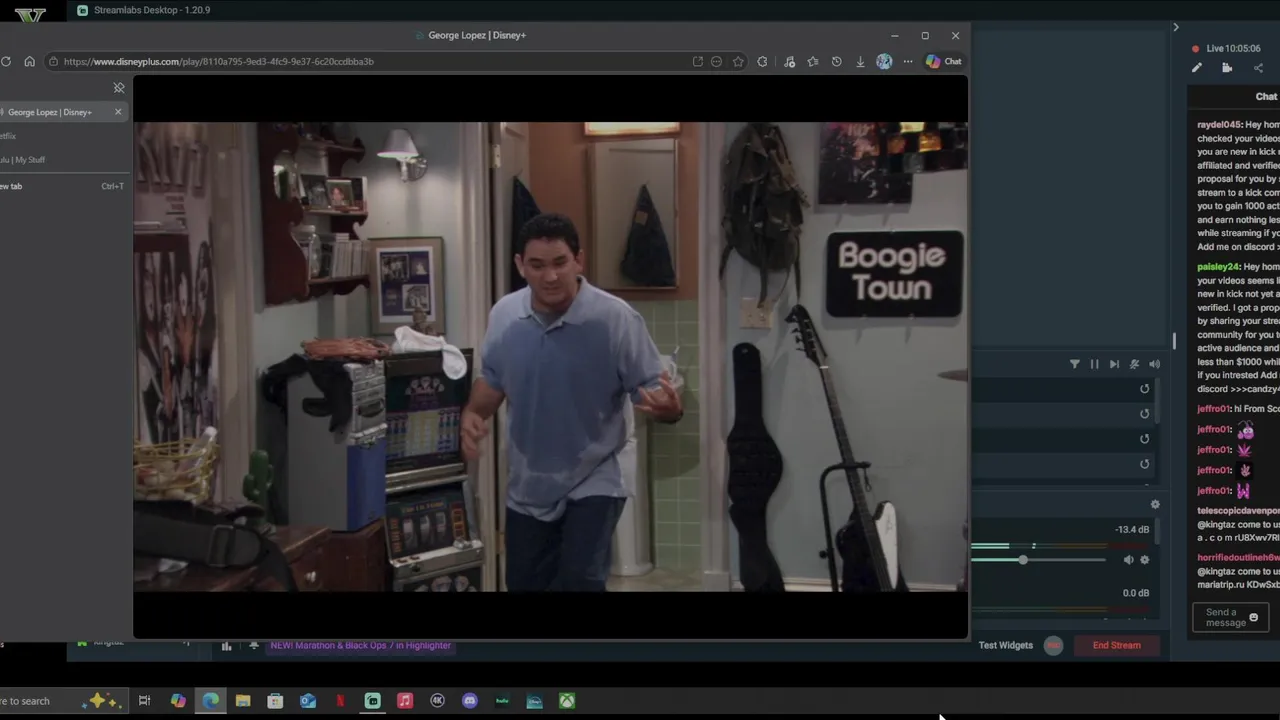
Task: Collapse the Streamlabs chat panel arrow
Action: [x=1176, y=27]
